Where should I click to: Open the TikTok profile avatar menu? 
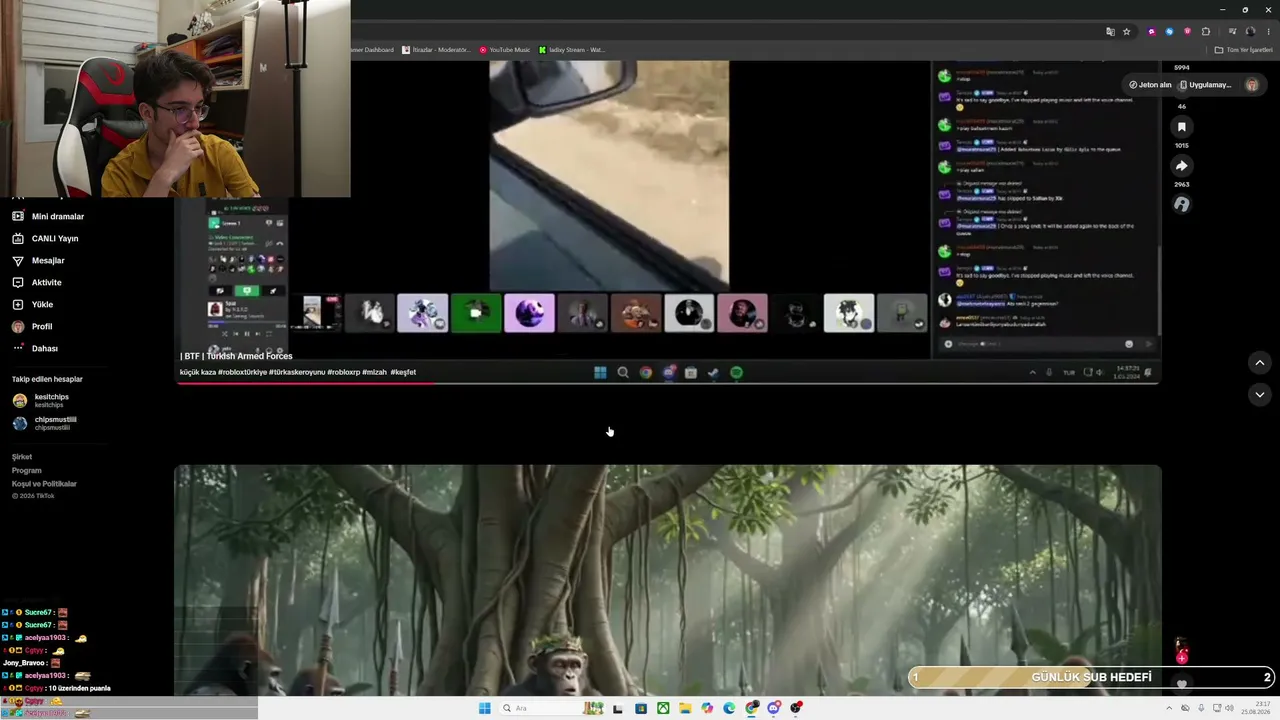[x=1251, y=85]
